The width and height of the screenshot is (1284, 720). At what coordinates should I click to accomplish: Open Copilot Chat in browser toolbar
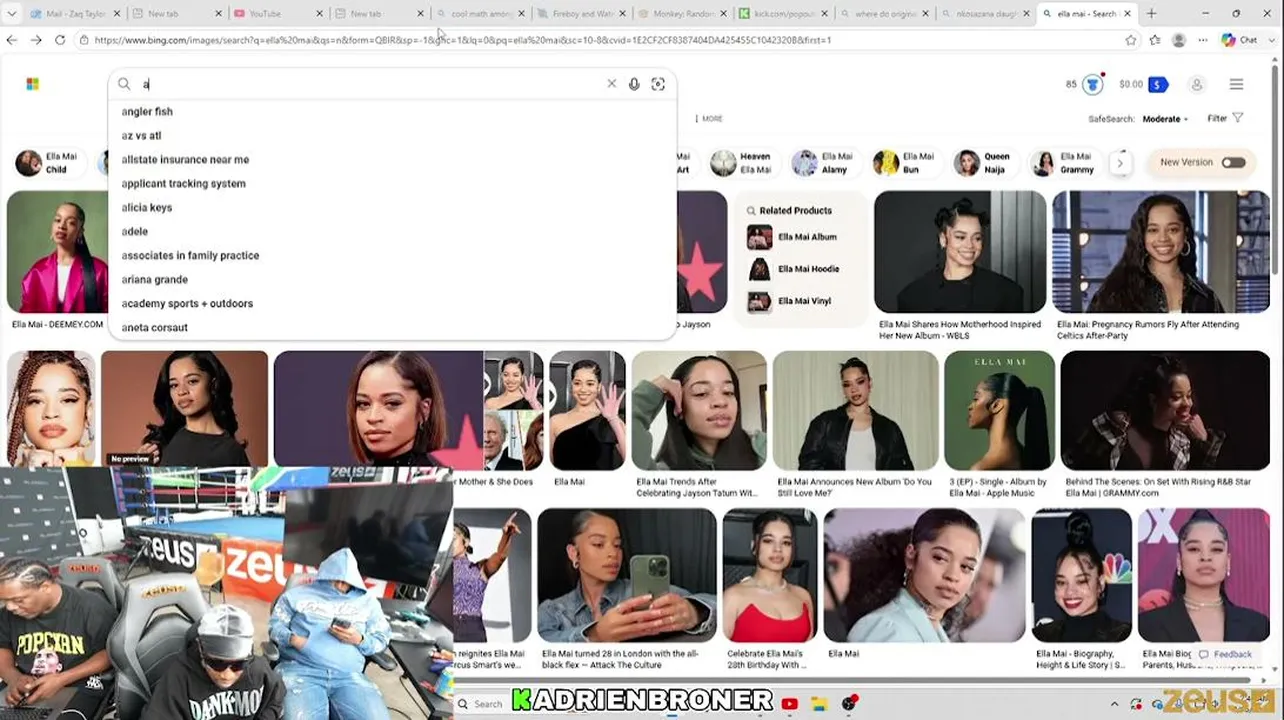pos(1240,40)
